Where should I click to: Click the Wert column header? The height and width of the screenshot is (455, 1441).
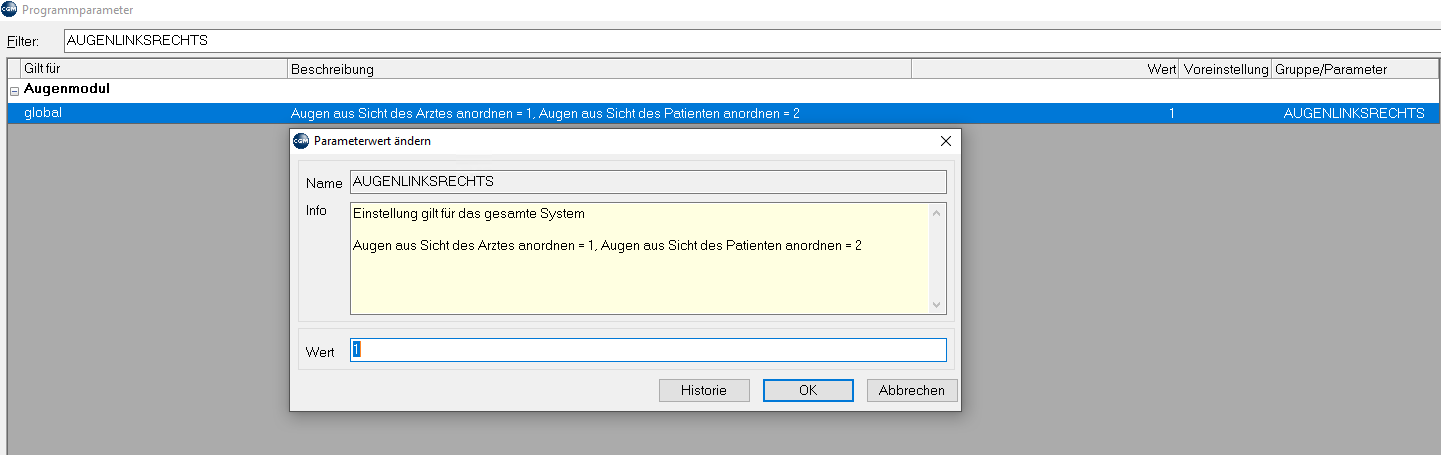pyautogui.click(x=1045, y=69)
